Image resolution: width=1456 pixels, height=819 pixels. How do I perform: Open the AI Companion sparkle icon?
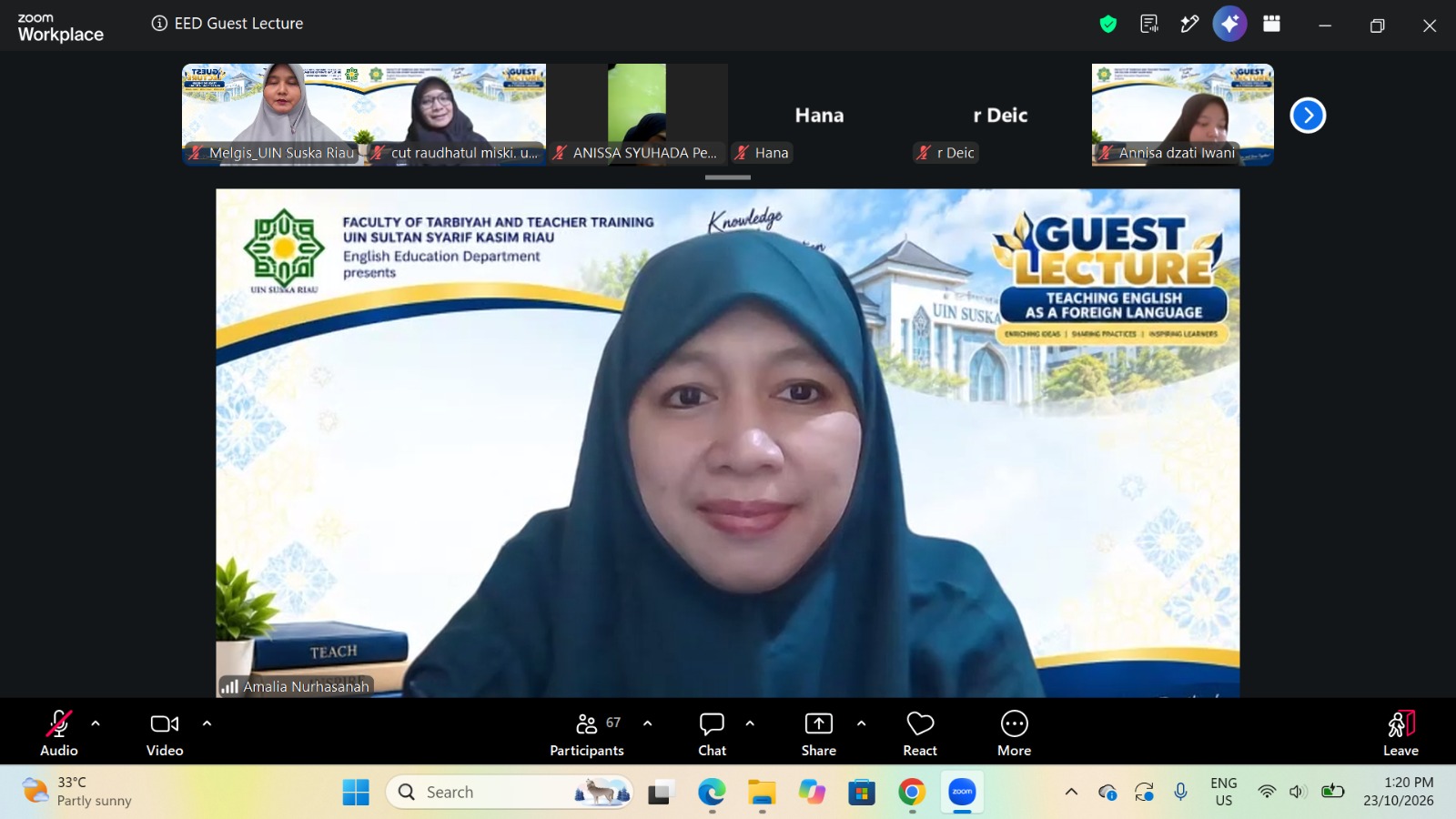tap(1229, 25)
